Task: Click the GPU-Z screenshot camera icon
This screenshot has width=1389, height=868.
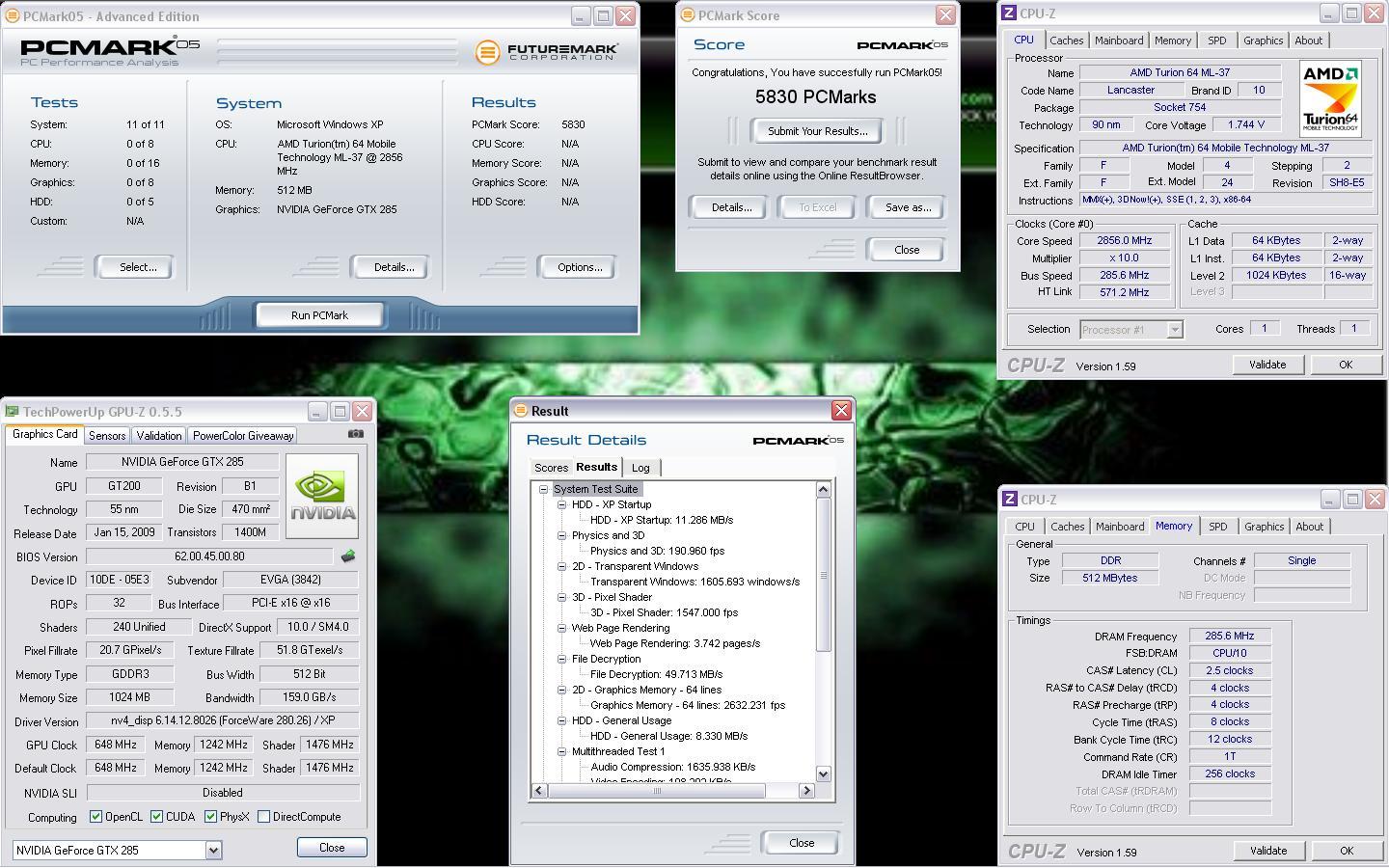Action: (356, 434)
